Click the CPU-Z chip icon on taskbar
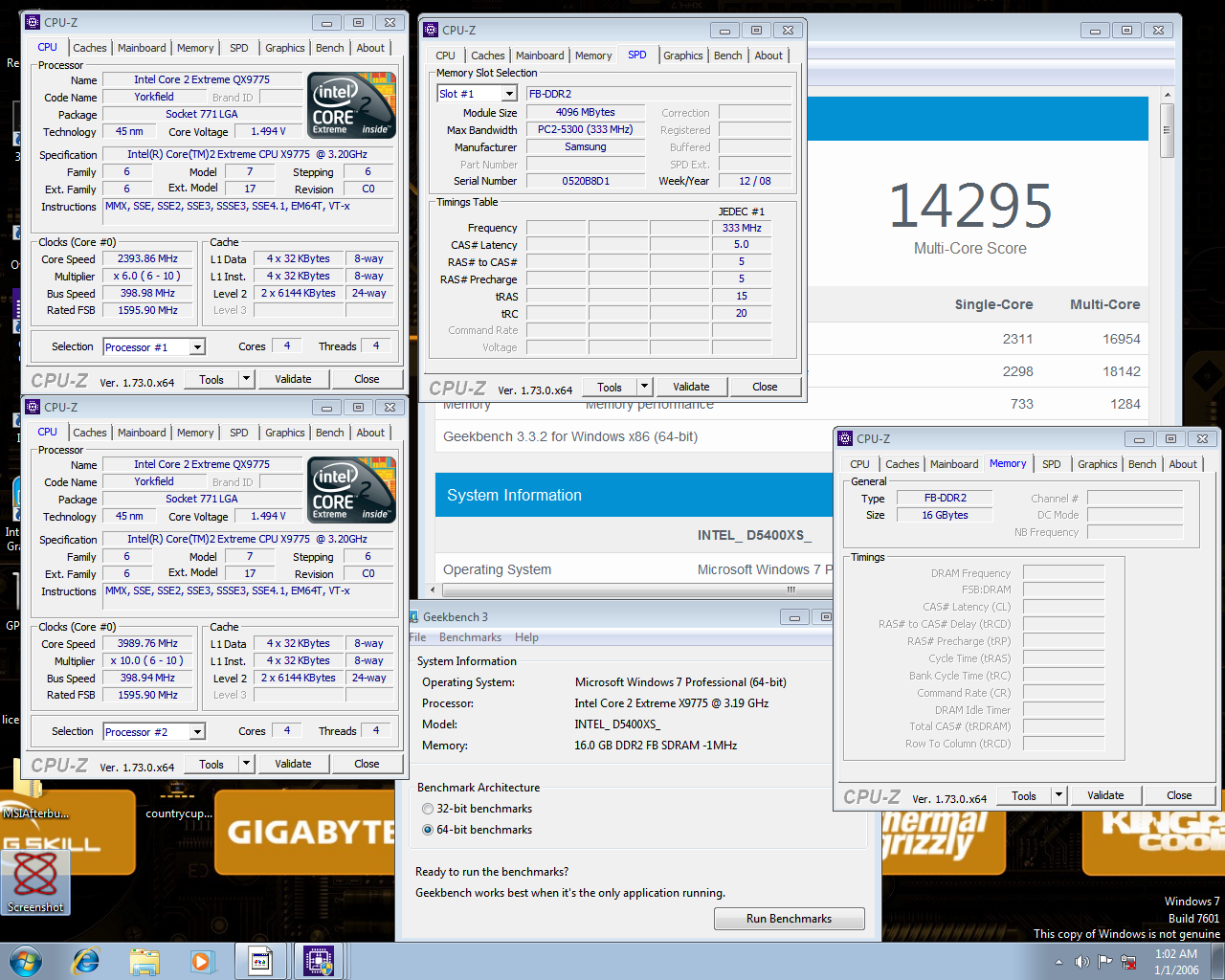Viewport: 1225px width, 980px height. (319, 961)
